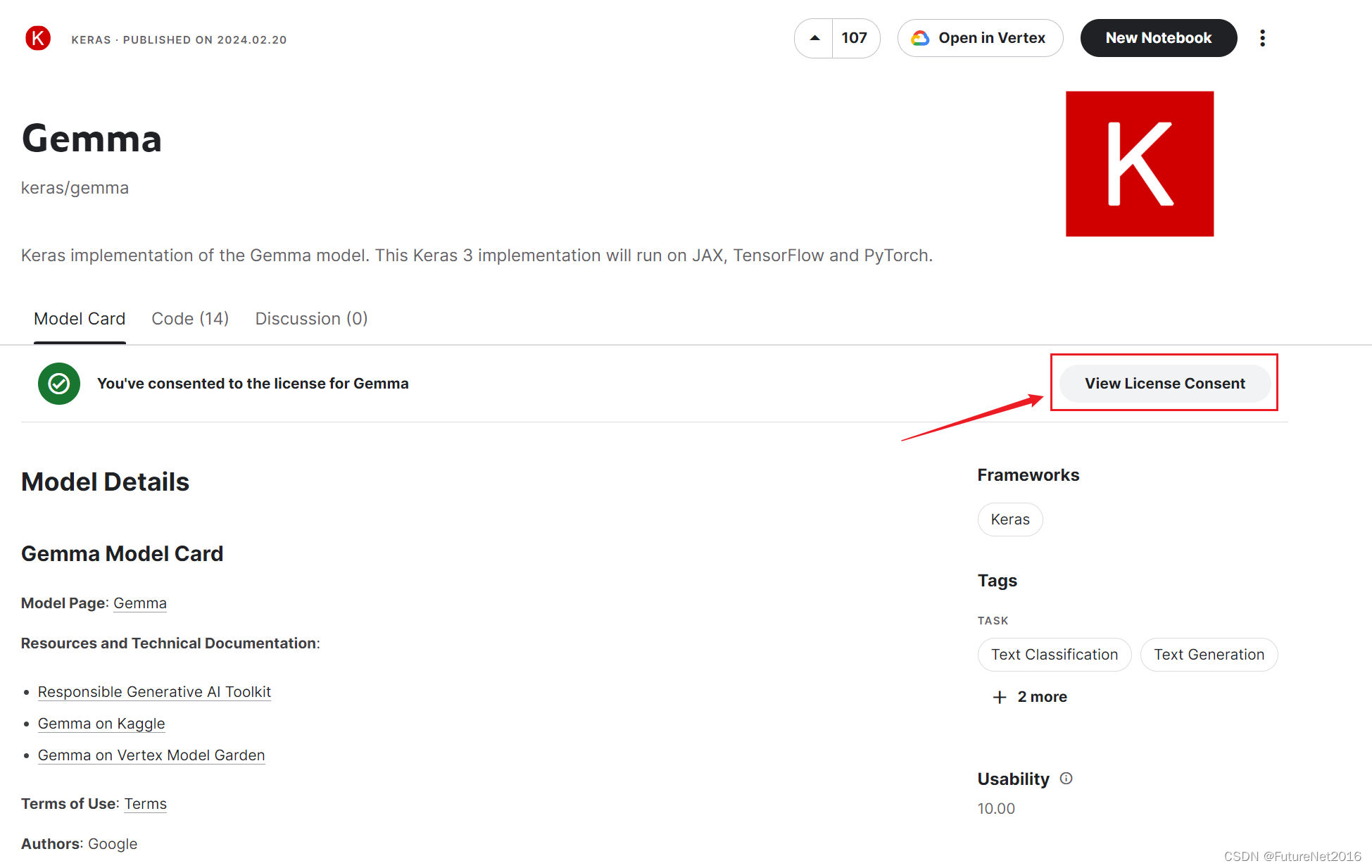Select the Model Card tab
This screenshot has height=868, width=1372.
(80, 319)
